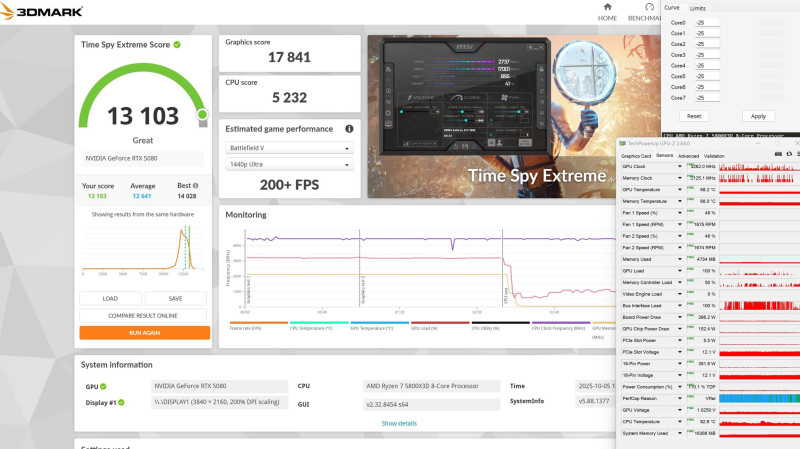The height and width of the screenshot is (449, 800).
Task: Click the Graphics score value 17 841
Action: coord(289,57)
